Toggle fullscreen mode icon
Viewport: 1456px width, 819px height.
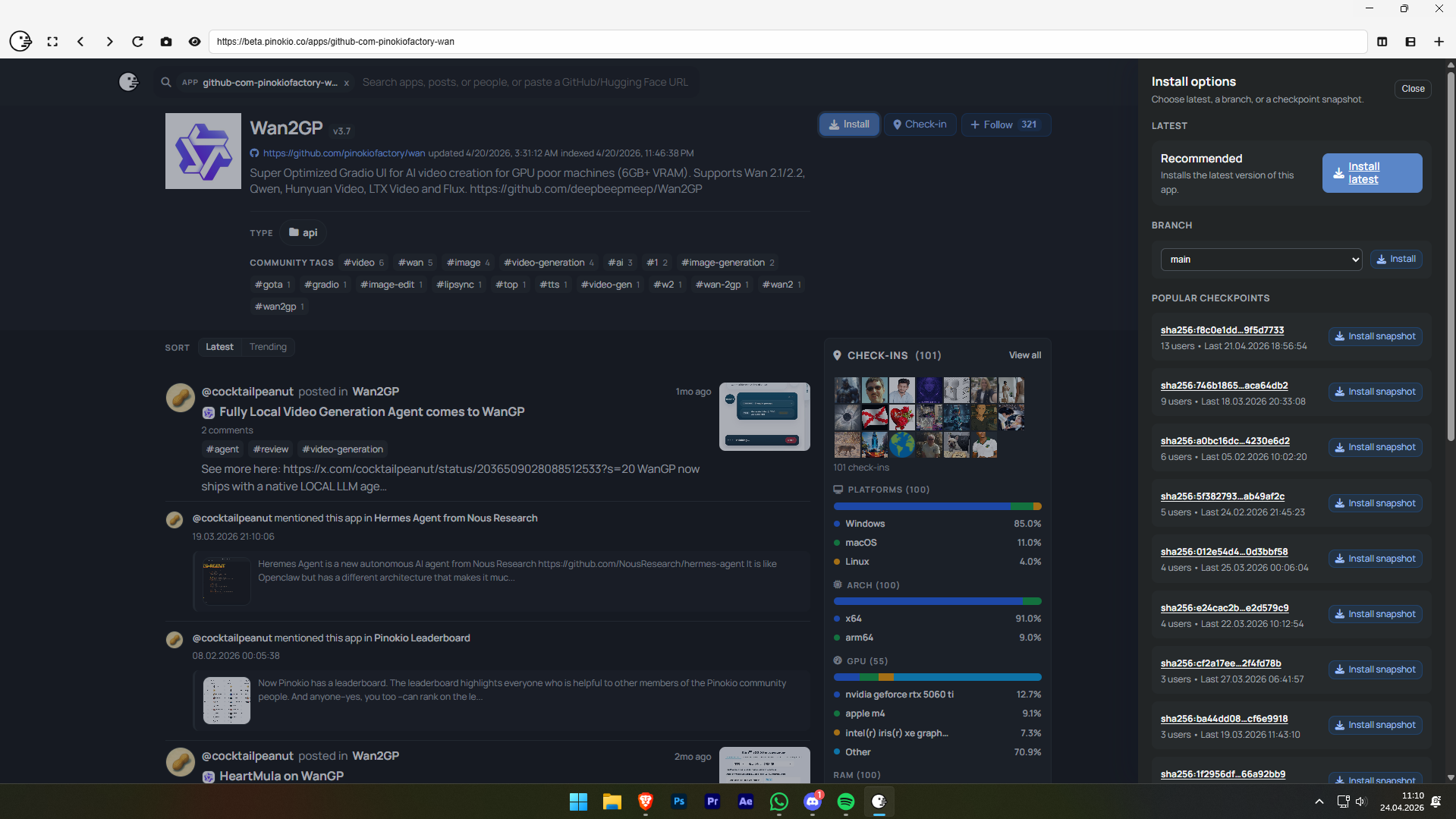[52, 42]
